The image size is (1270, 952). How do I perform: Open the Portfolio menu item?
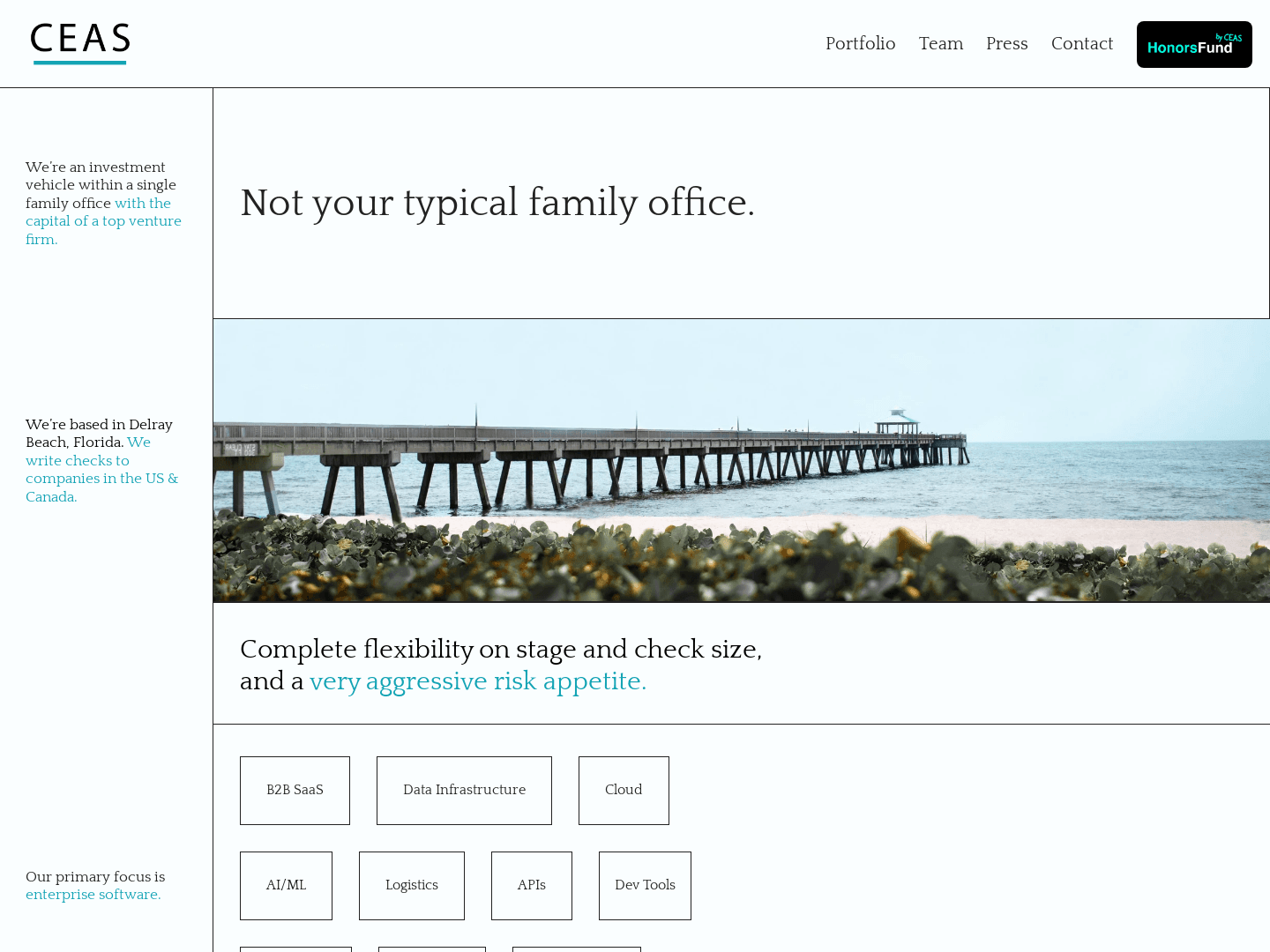click(860, 44)
